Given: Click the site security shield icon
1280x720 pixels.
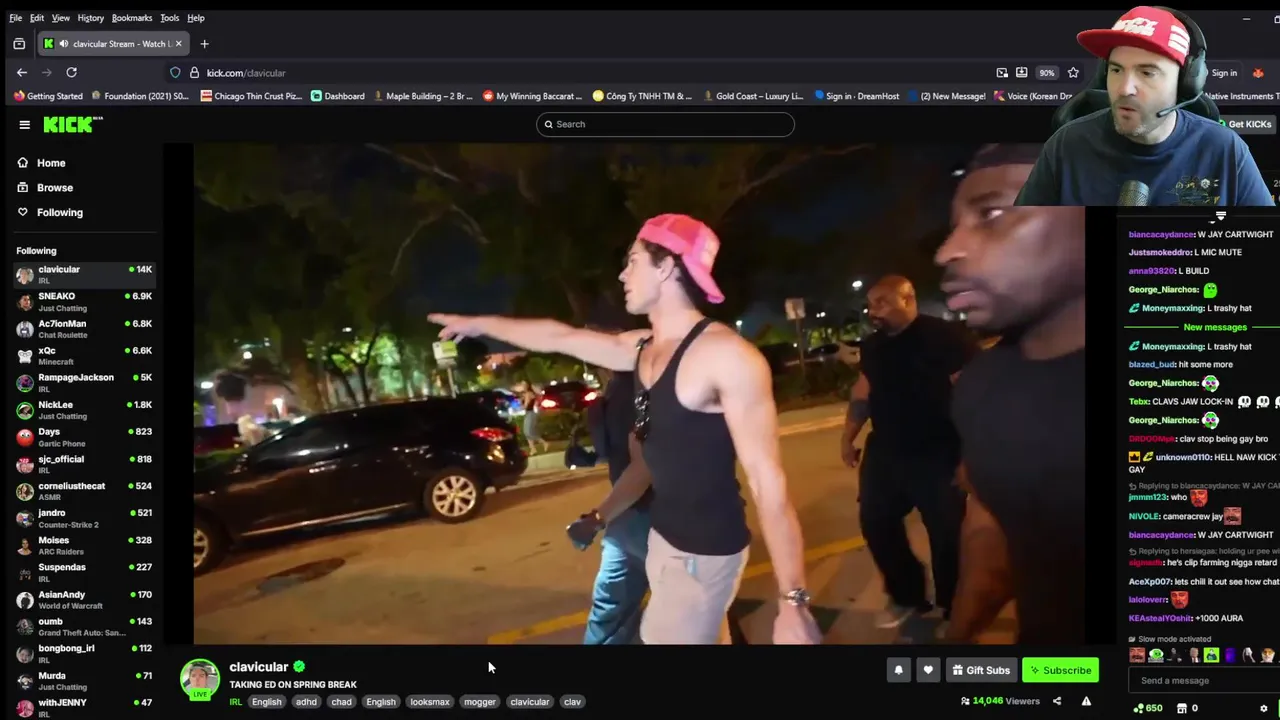Looking at the screenshot, I should point(175,72).
